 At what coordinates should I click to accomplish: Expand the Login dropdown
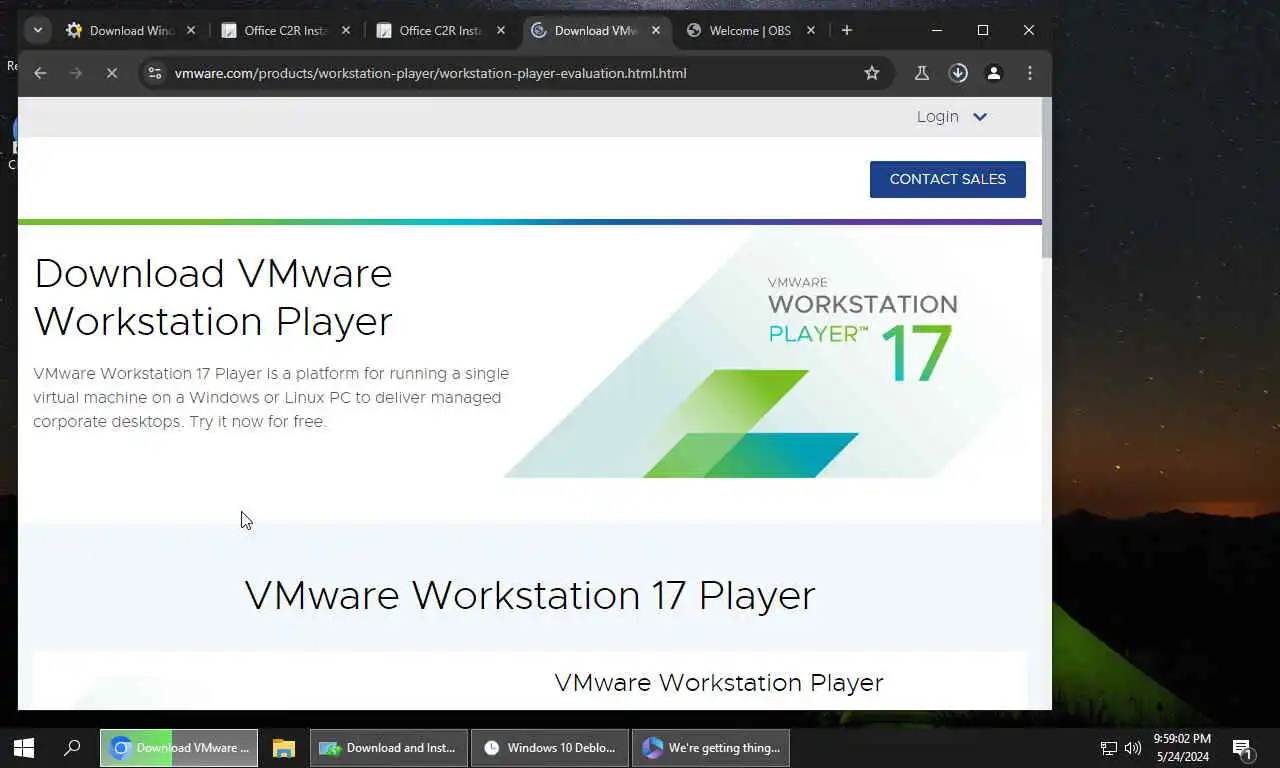coord(952,117)
